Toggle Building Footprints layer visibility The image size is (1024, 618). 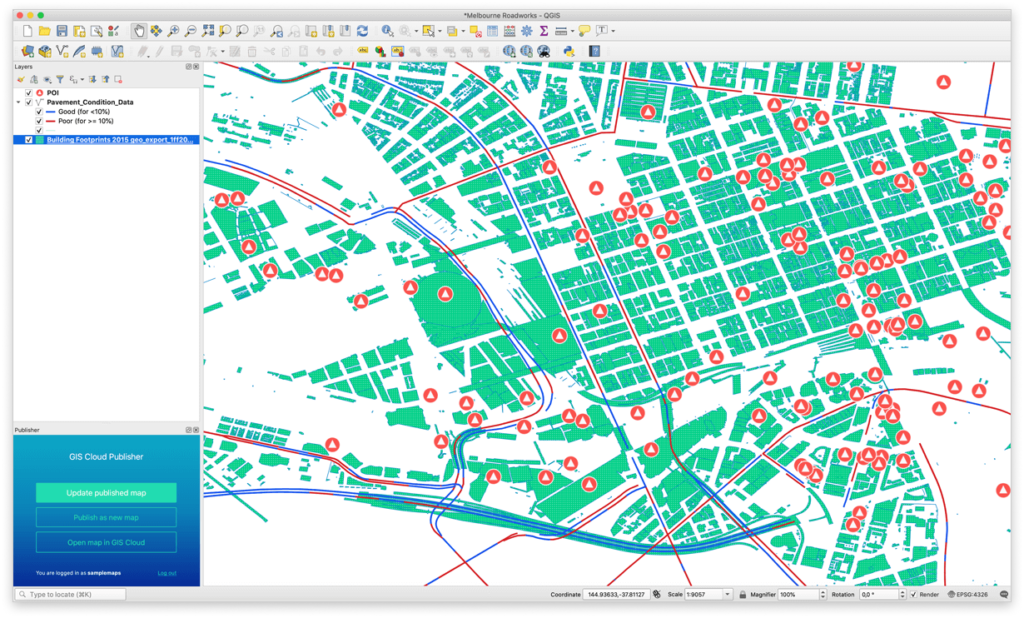tap(29, 140)
